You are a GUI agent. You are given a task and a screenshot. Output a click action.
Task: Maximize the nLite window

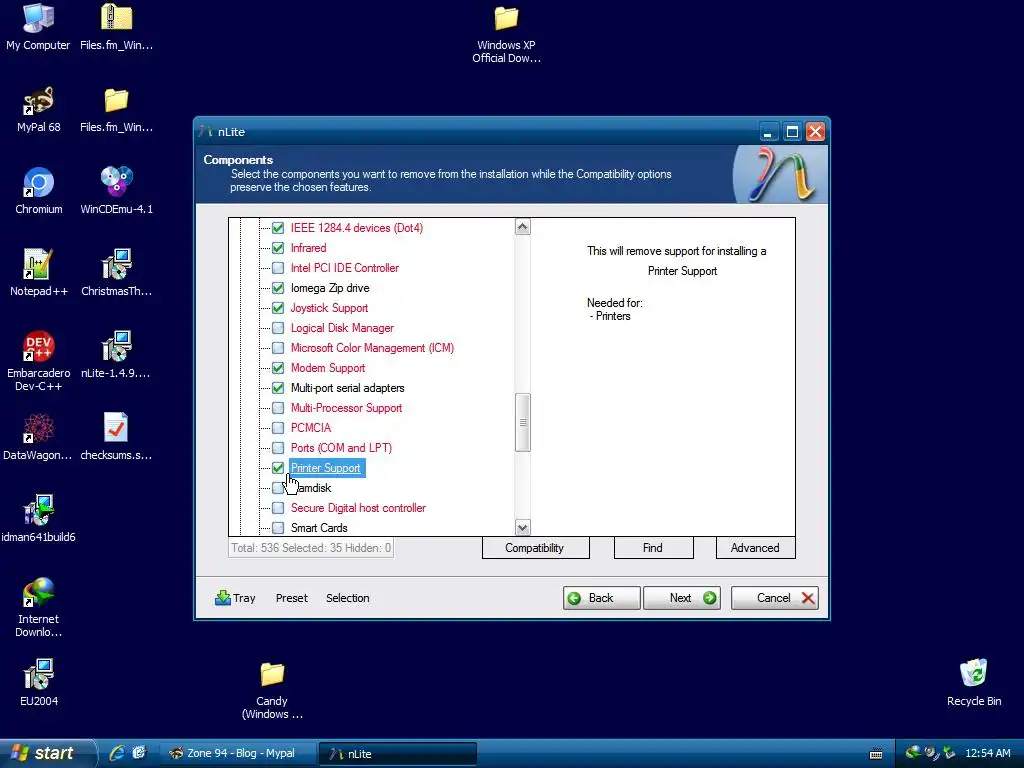tap(792, 132)
